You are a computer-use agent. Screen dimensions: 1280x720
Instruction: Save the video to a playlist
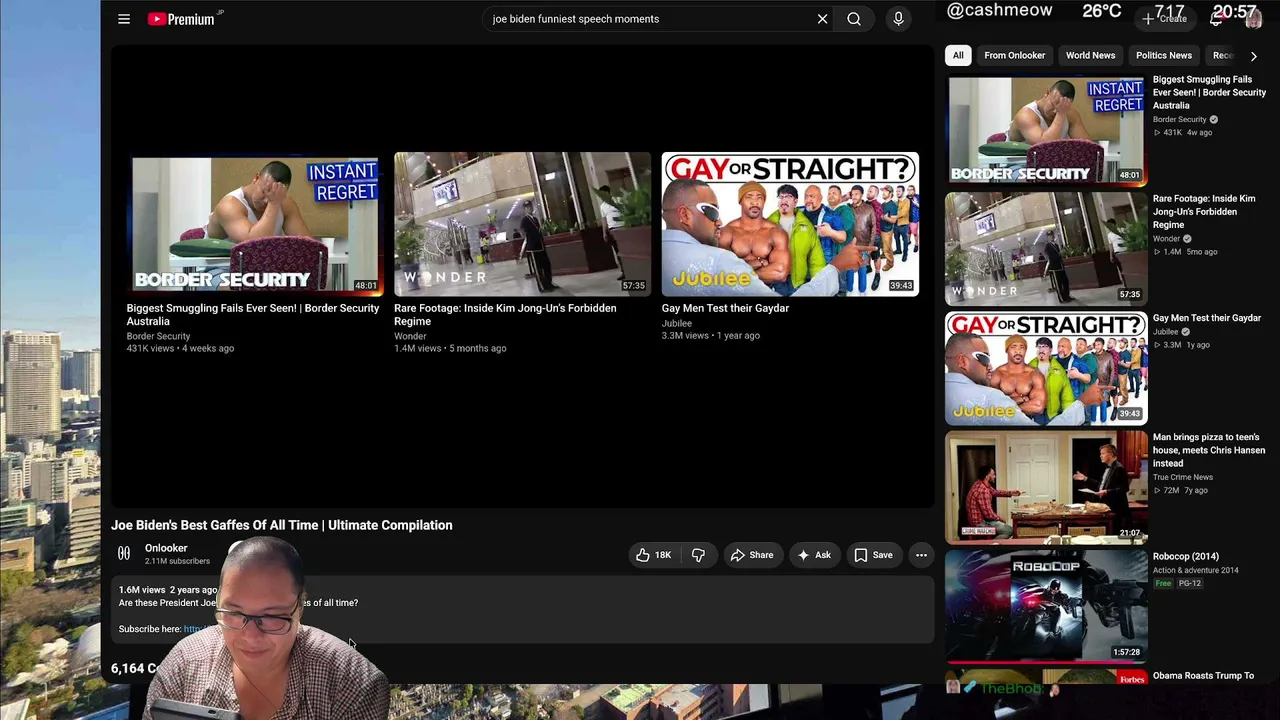(872, 555)
